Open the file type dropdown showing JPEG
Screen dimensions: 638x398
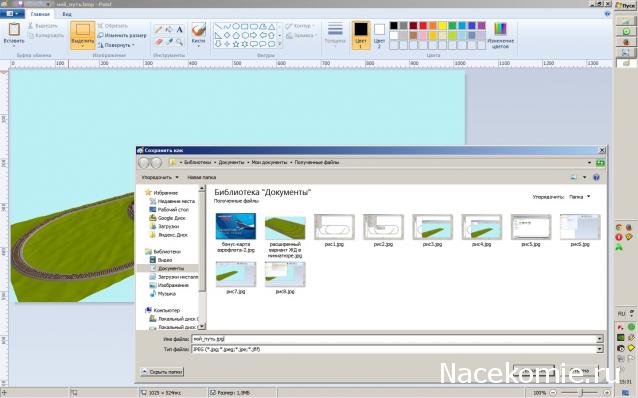tap(397, 349)
